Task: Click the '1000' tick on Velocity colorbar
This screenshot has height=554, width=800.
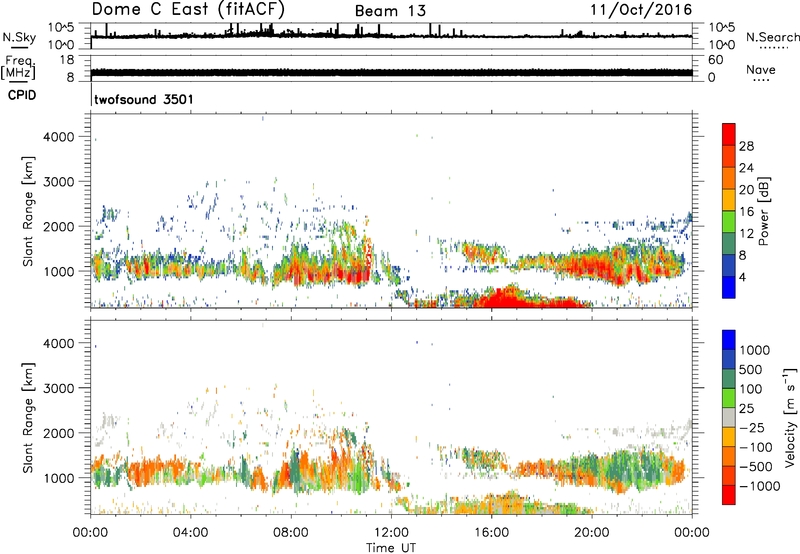Action: (755, 350)
